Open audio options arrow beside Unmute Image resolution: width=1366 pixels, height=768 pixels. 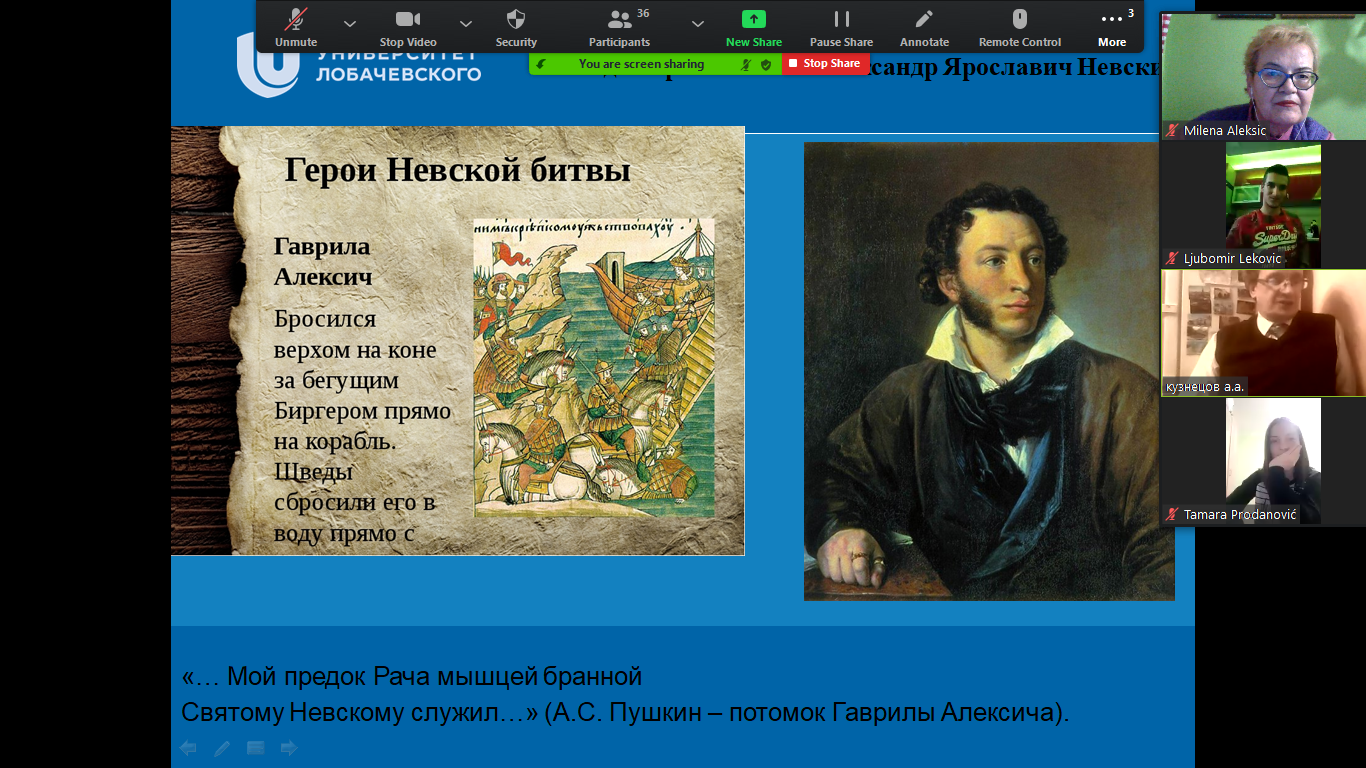349,23
